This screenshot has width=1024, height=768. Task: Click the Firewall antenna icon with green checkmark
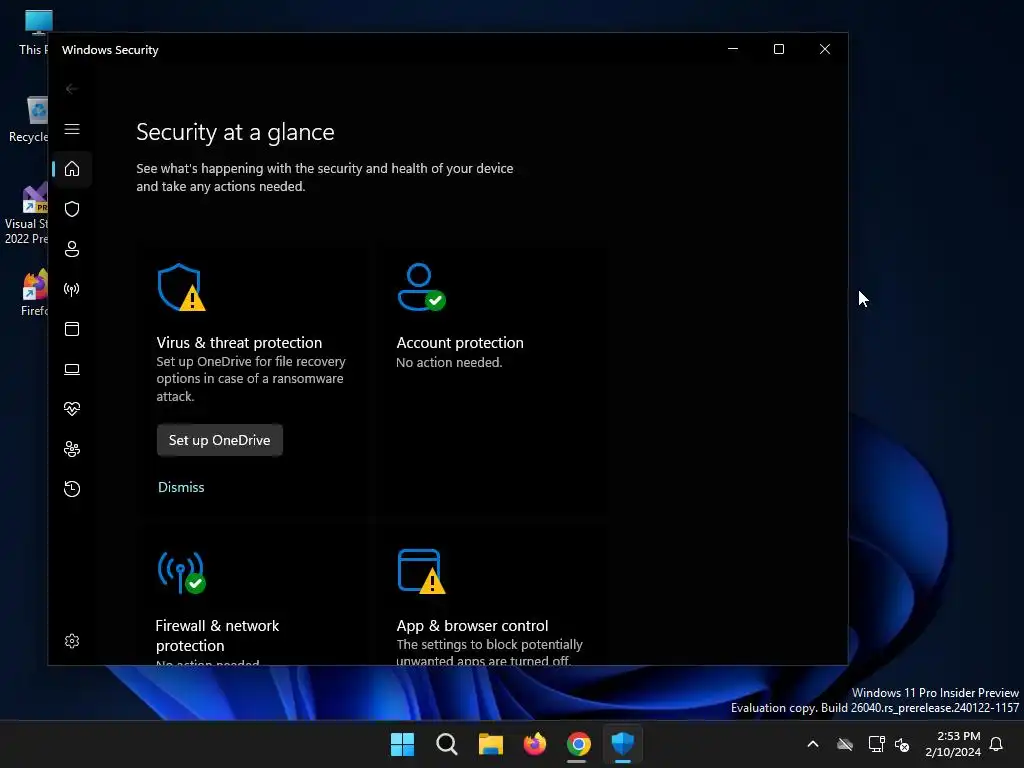coord(181,573)
